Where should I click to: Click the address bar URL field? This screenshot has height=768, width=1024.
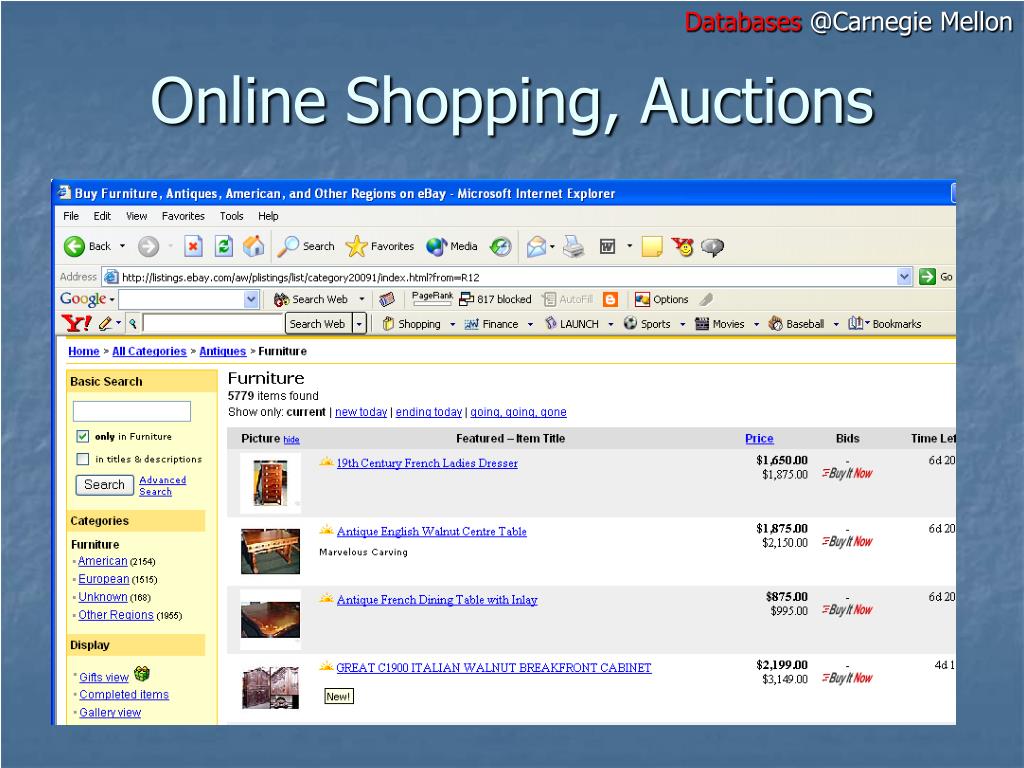click(x=500, y=277)
